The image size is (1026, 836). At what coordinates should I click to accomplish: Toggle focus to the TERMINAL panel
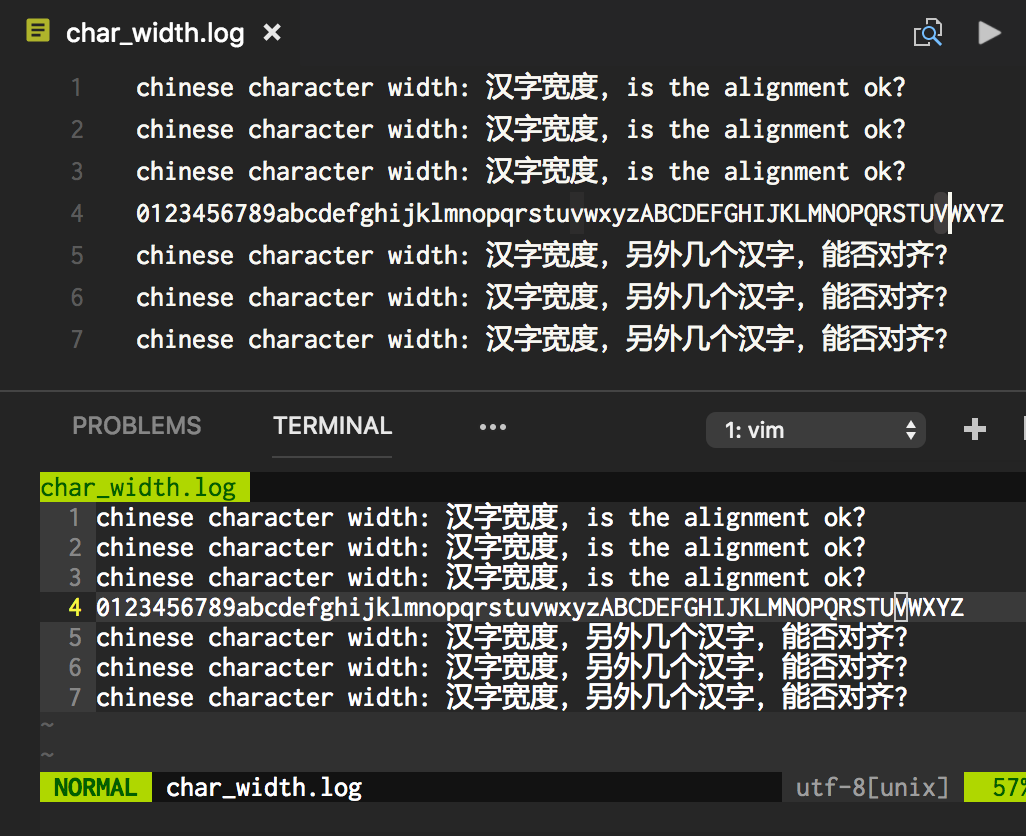pos(331,425)
